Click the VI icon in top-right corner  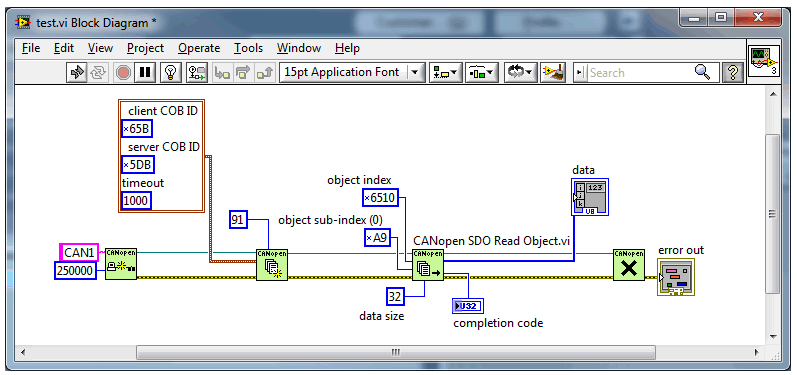764,61
